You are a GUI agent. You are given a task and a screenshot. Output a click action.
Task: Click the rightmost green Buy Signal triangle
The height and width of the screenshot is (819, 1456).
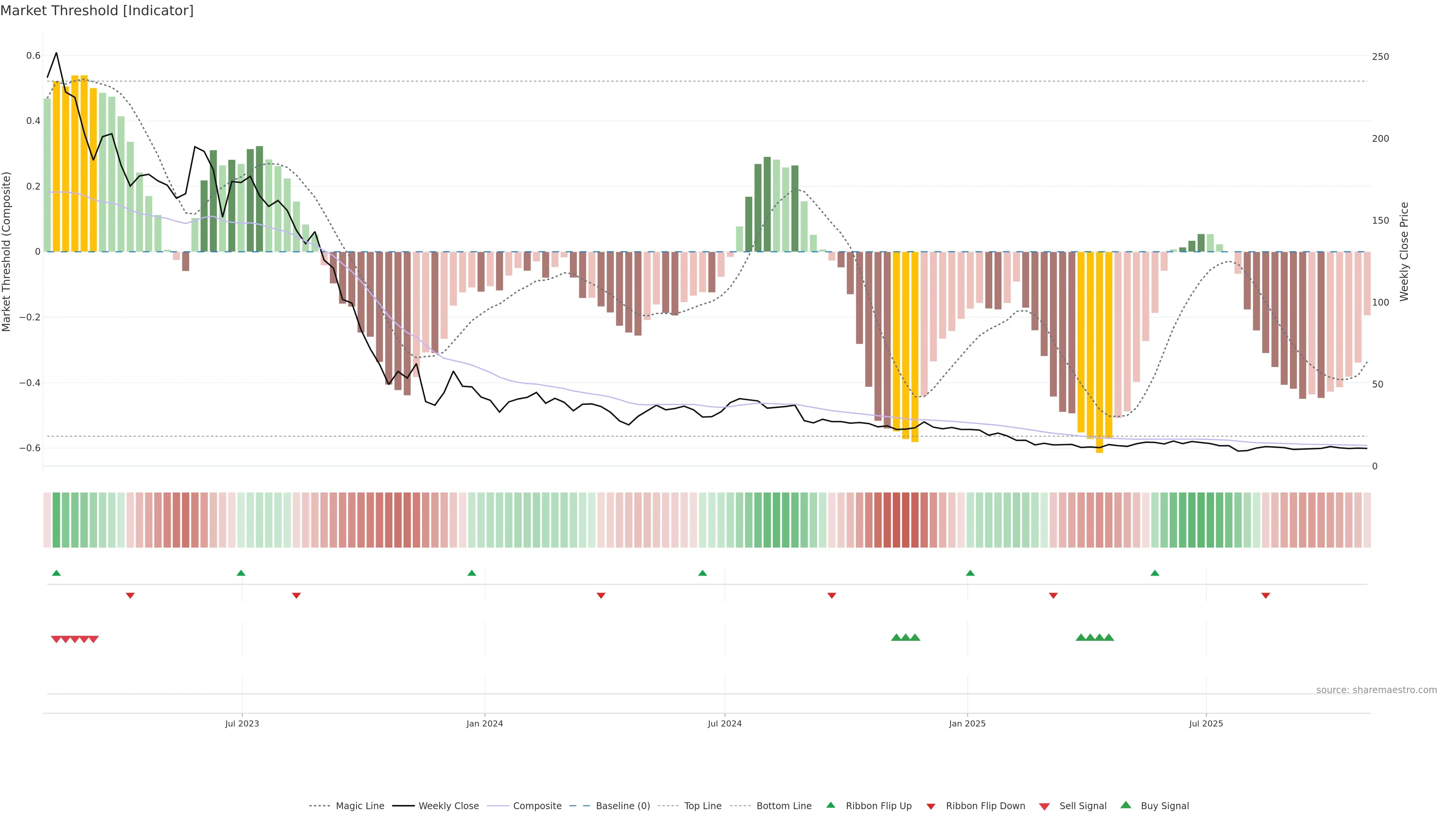pyautogui.click(x=1109, y=637)
